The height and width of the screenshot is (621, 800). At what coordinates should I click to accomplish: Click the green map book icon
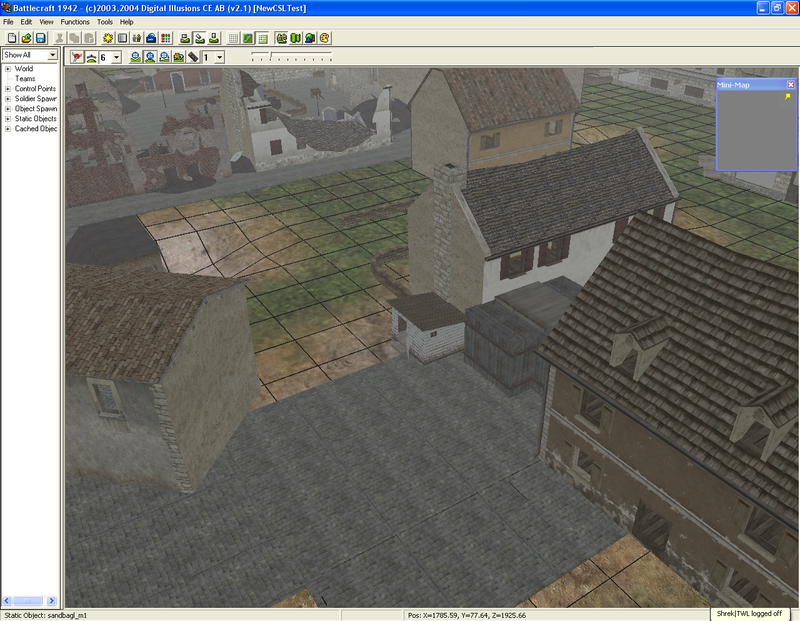click(x=295, y=38)
